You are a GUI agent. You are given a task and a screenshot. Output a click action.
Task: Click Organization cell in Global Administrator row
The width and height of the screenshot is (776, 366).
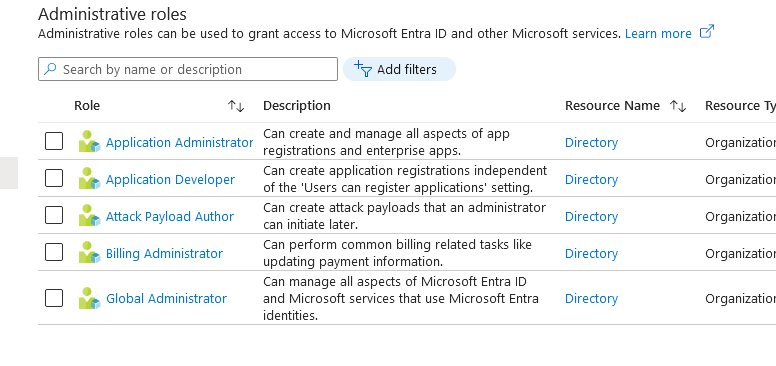(x=740, y=299)
